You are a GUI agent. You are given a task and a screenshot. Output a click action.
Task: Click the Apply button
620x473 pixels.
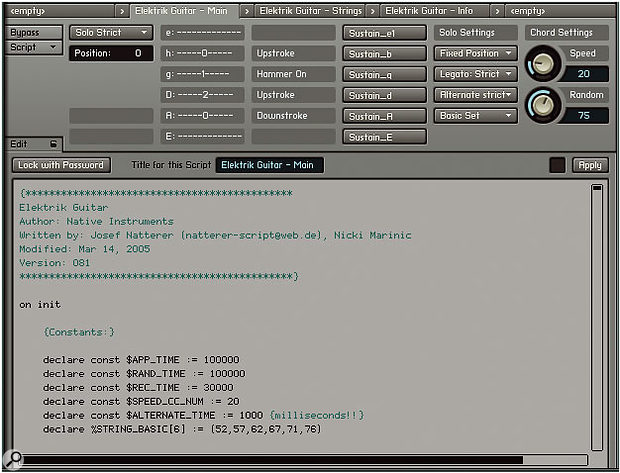click(590, 165)
